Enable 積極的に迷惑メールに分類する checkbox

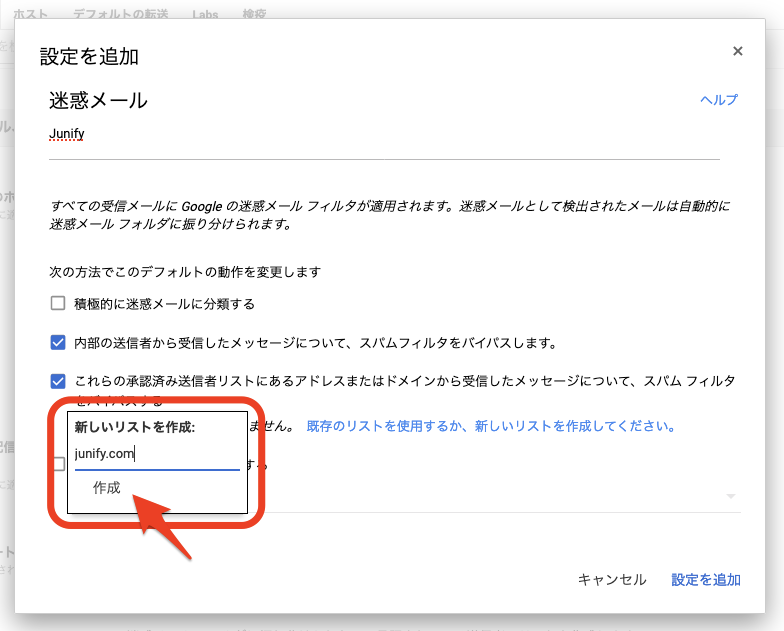click(x=58, y=304)
